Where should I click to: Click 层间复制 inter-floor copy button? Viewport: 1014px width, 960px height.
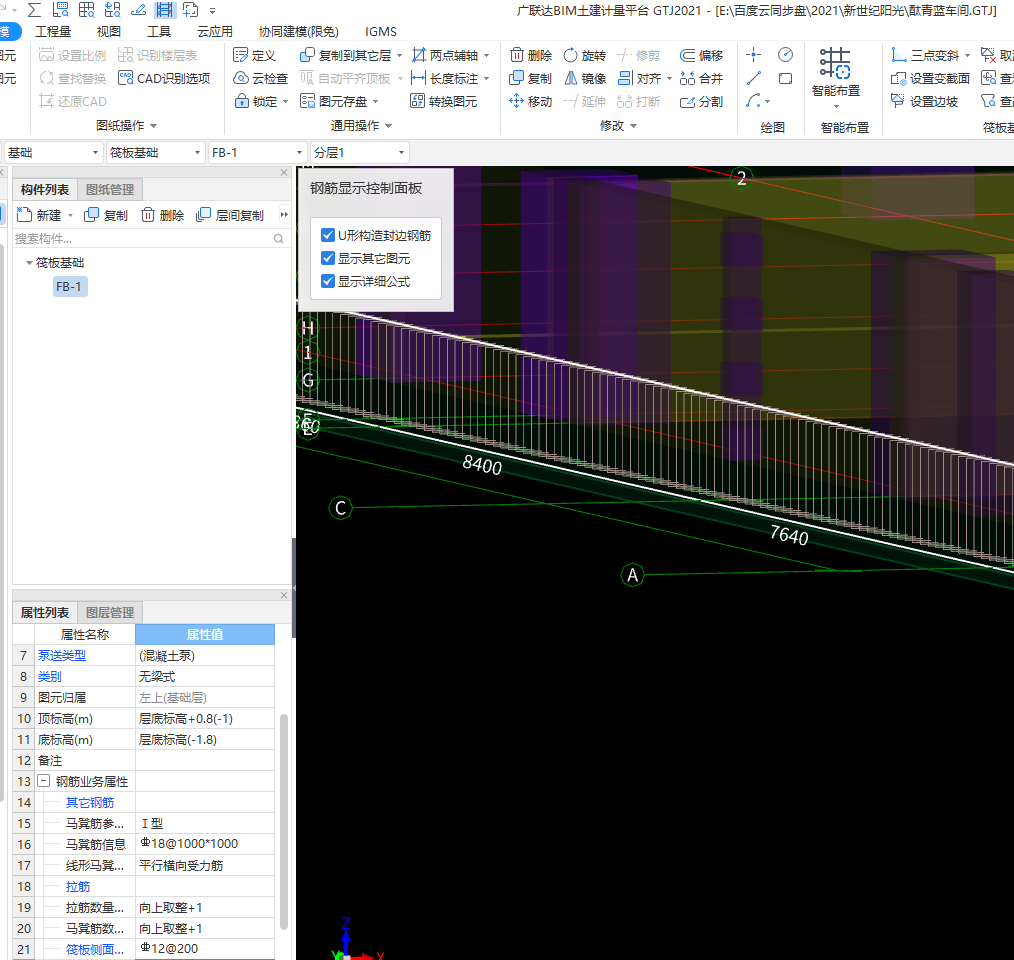click(x=230, y=215)
